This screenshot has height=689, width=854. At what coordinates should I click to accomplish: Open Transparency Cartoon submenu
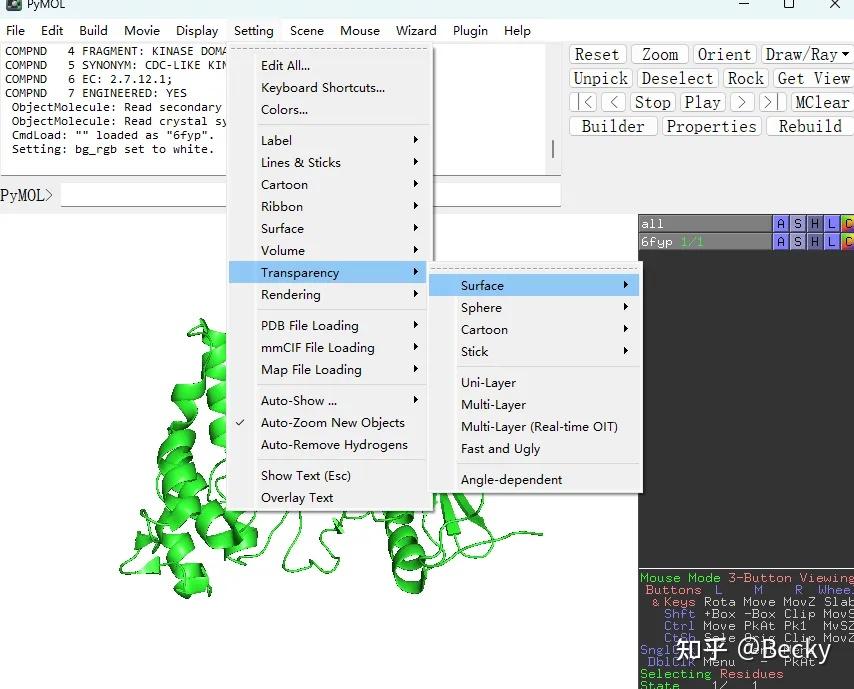pyautogui.click(x=534, y=330)
